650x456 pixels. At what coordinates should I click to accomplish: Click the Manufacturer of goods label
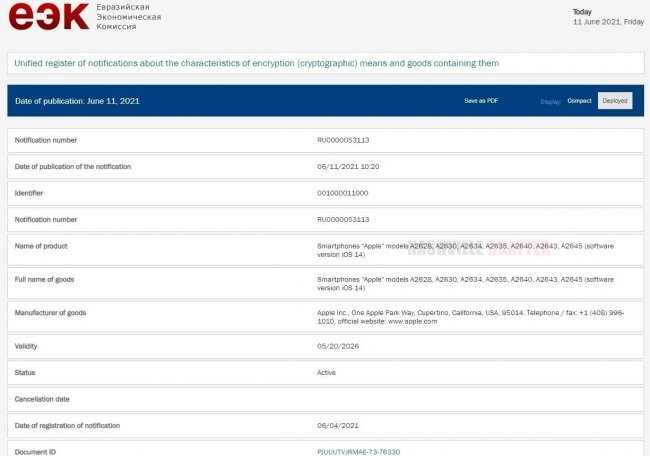[x=51, y=313]
